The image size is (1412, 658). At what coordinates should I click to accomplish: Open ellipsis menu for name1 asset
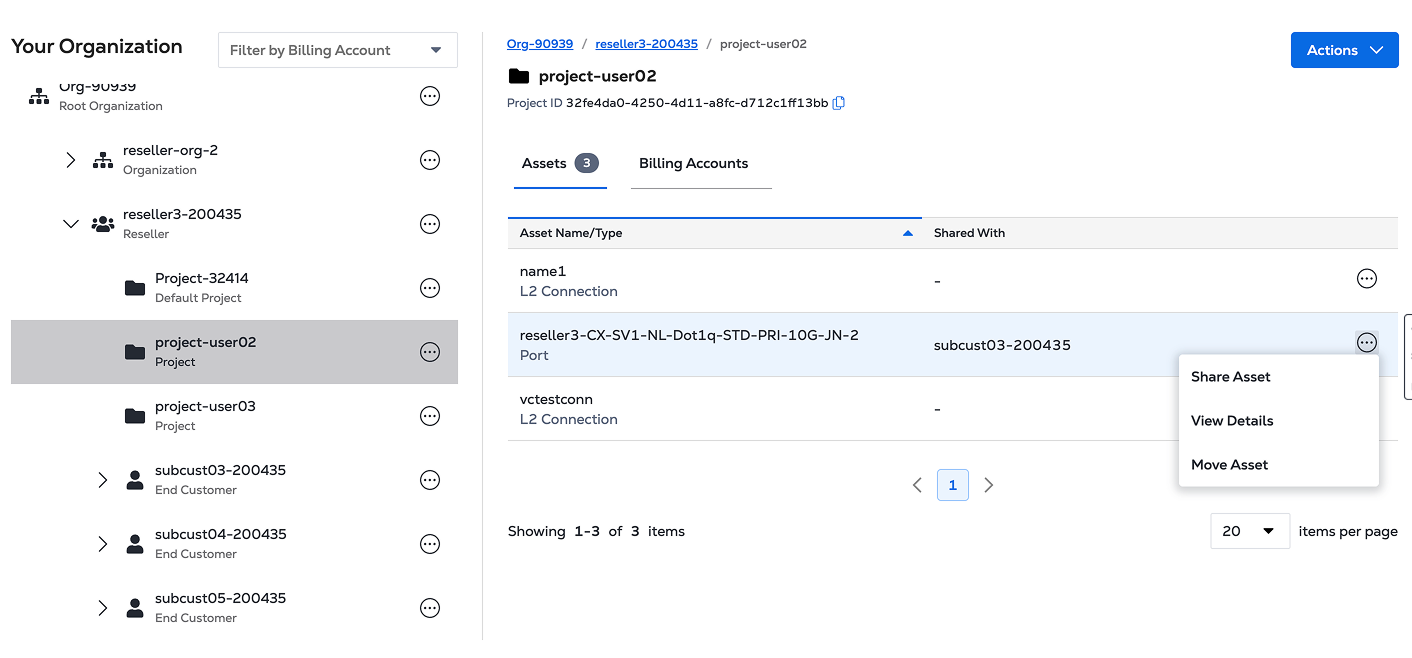(1366, 279)
